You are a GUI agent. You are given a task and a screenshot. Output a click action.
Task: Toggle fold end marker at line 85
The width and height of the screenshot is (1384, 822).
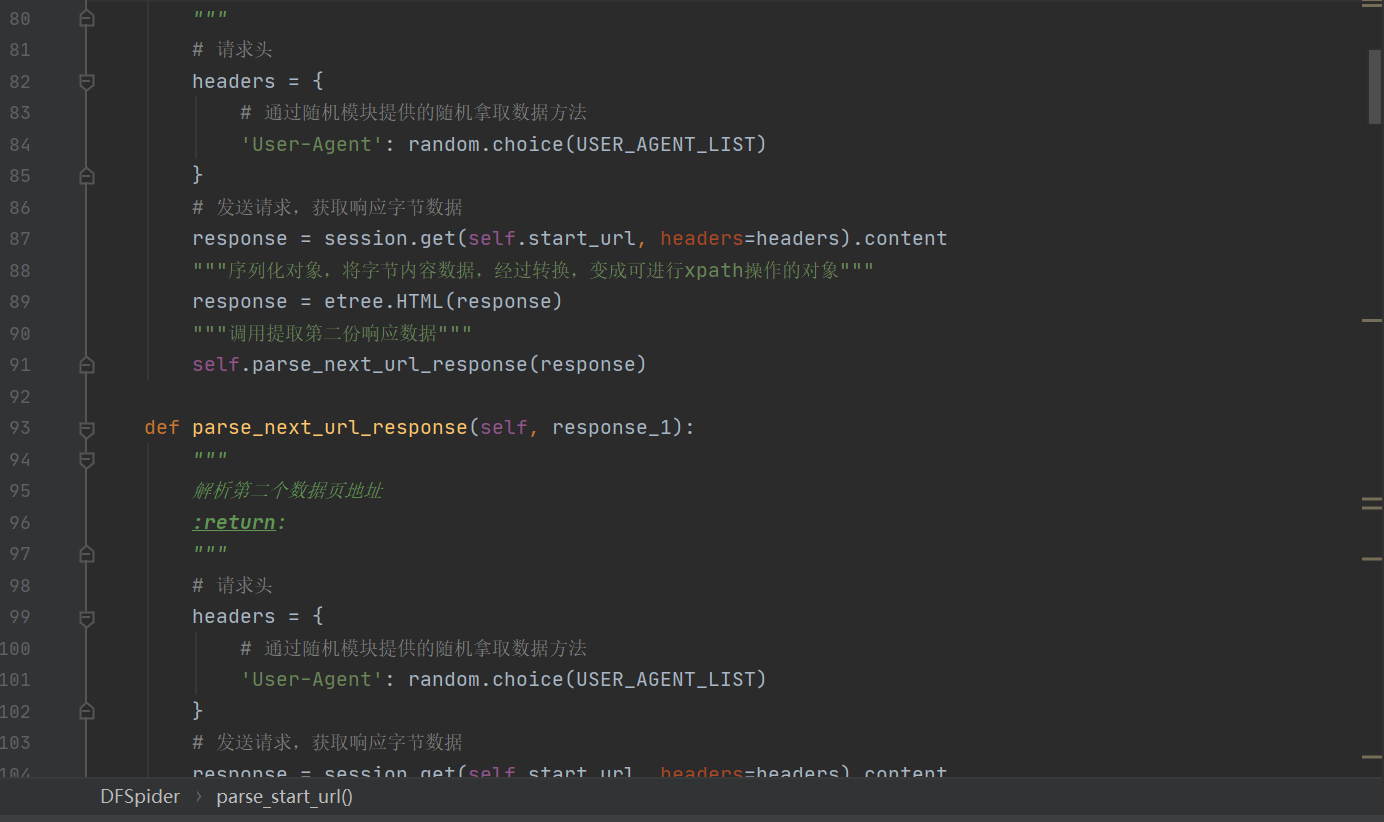(87, 176)
